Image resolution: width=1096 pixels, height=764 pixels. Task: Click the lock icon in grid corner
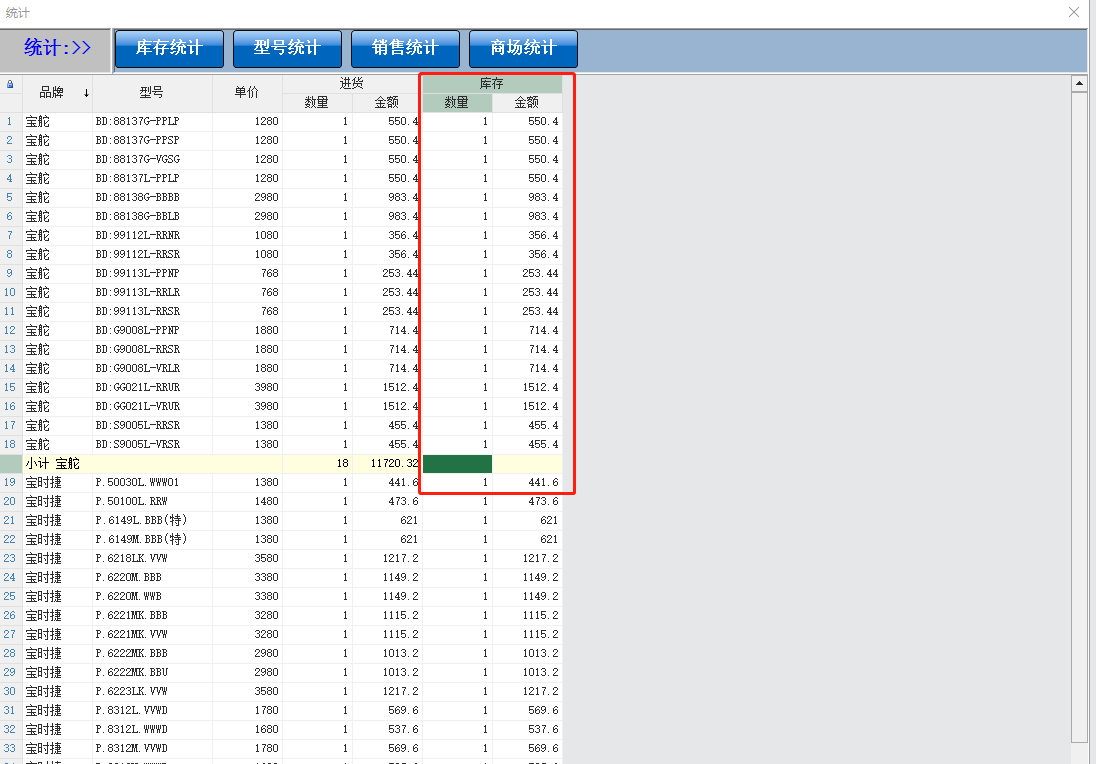[10, 84]
